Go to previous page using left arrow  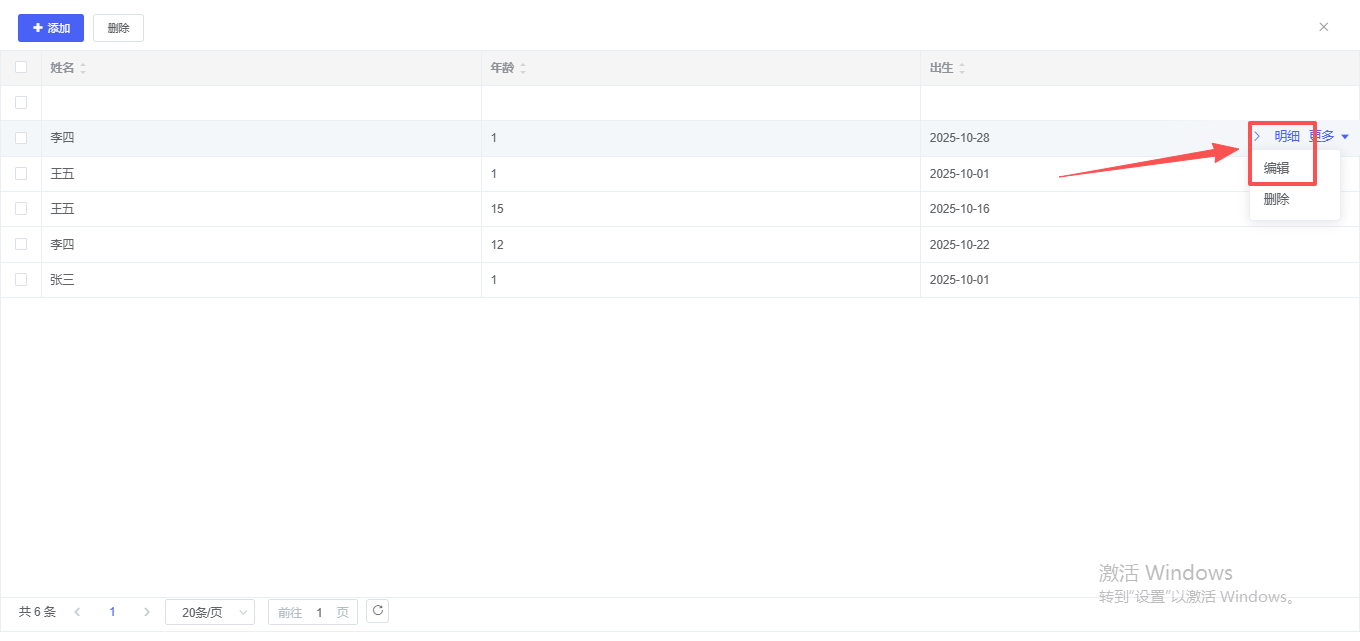pyautogui.click(x=78, y=612)
